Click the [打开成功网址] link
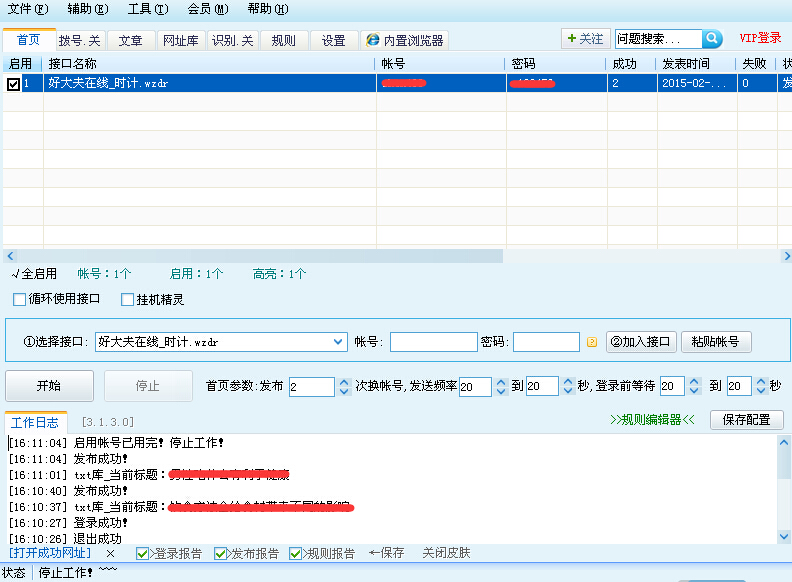 coord(50,553)
